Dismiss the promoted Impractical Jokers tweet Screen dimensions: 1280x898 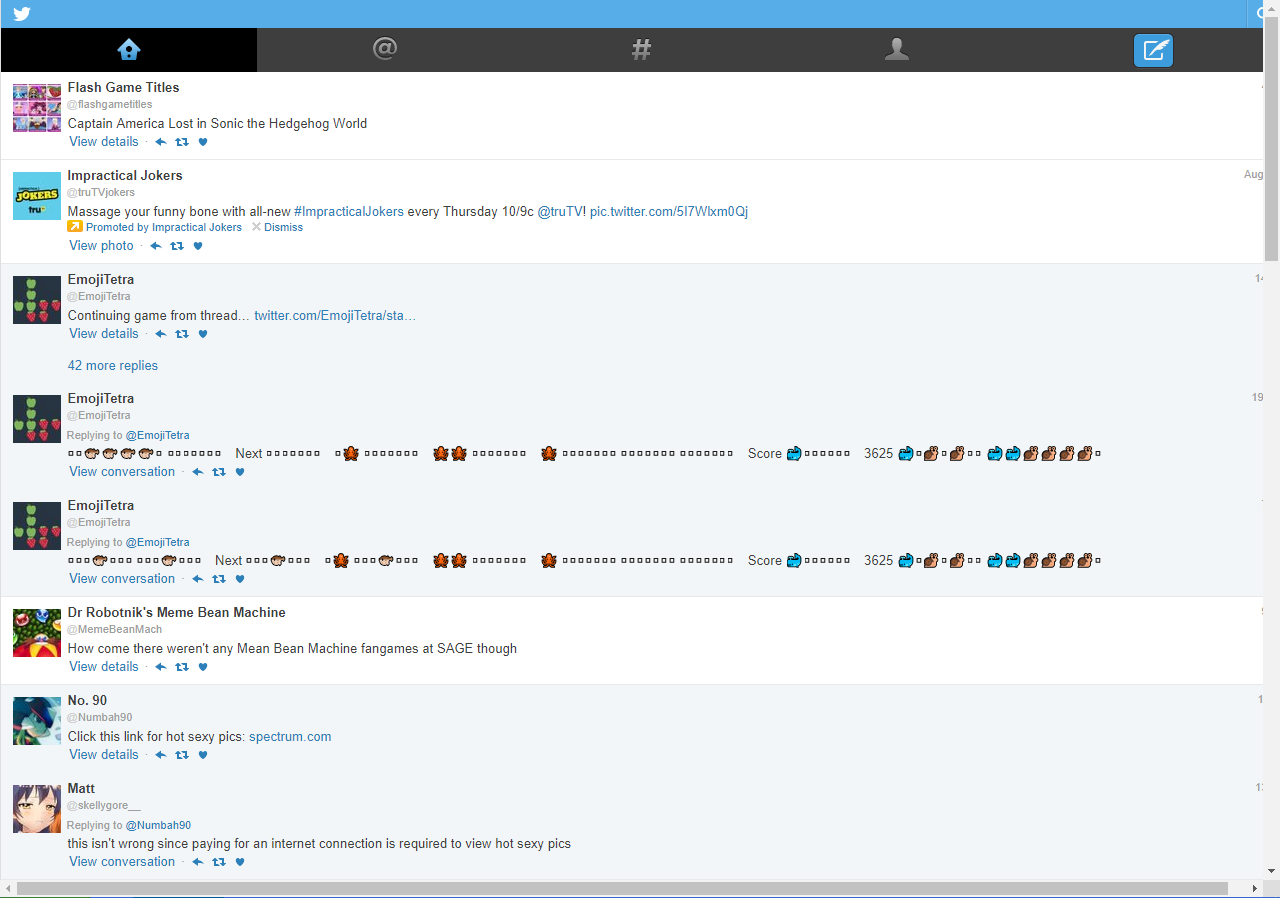tap(277, 227)
